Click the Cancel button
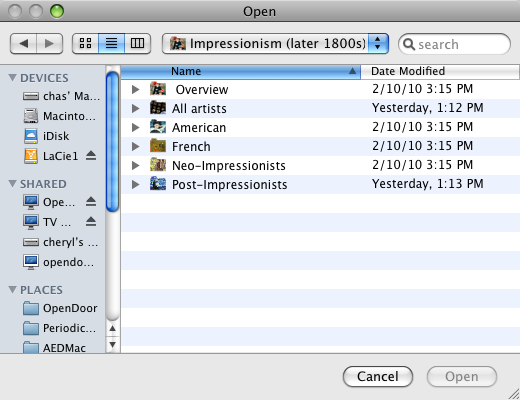The height and width of the screenshot is (400, 520). [378, 377]
